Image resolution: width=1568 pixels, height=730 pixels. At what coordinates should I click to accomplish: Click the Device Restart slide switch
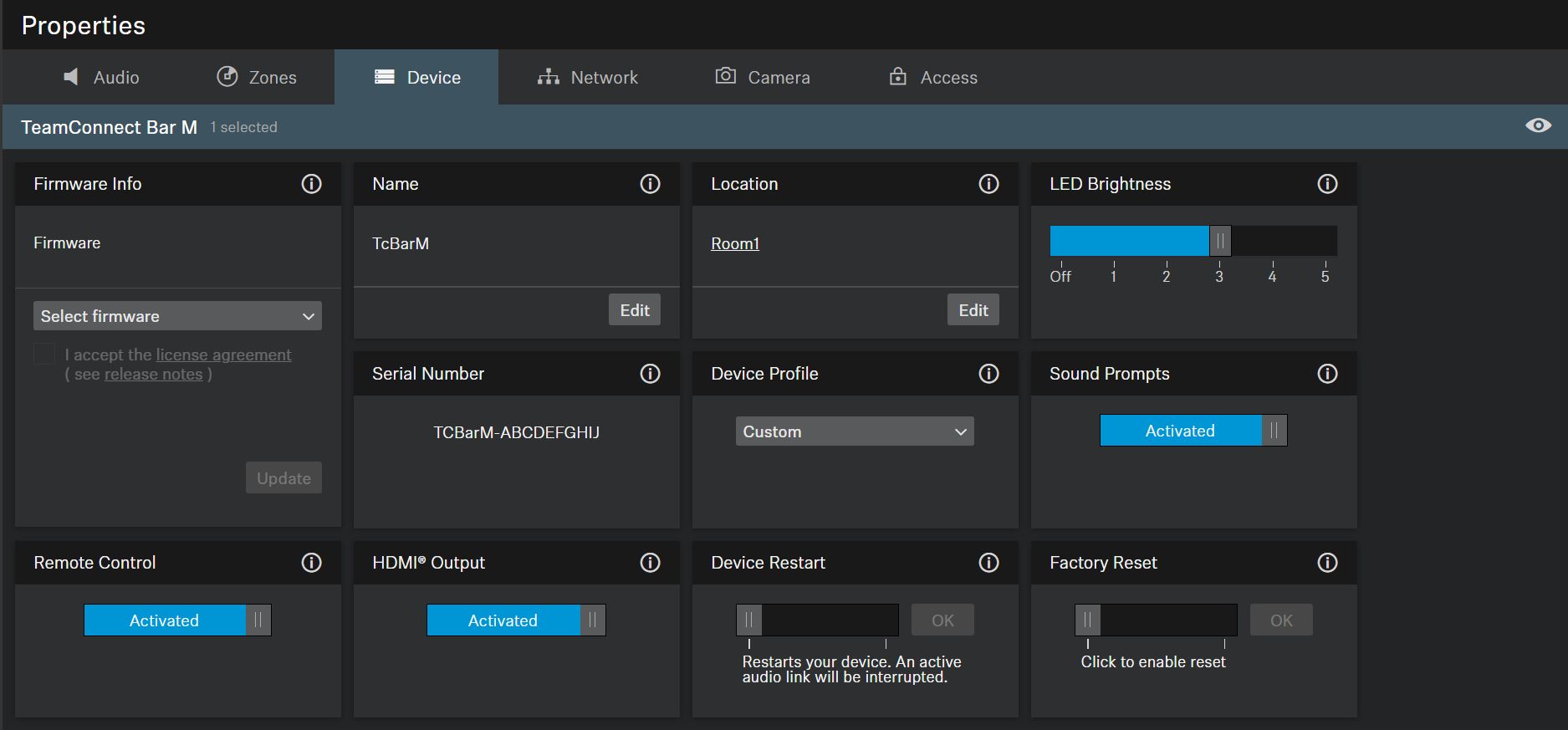(x=817, y=620)
